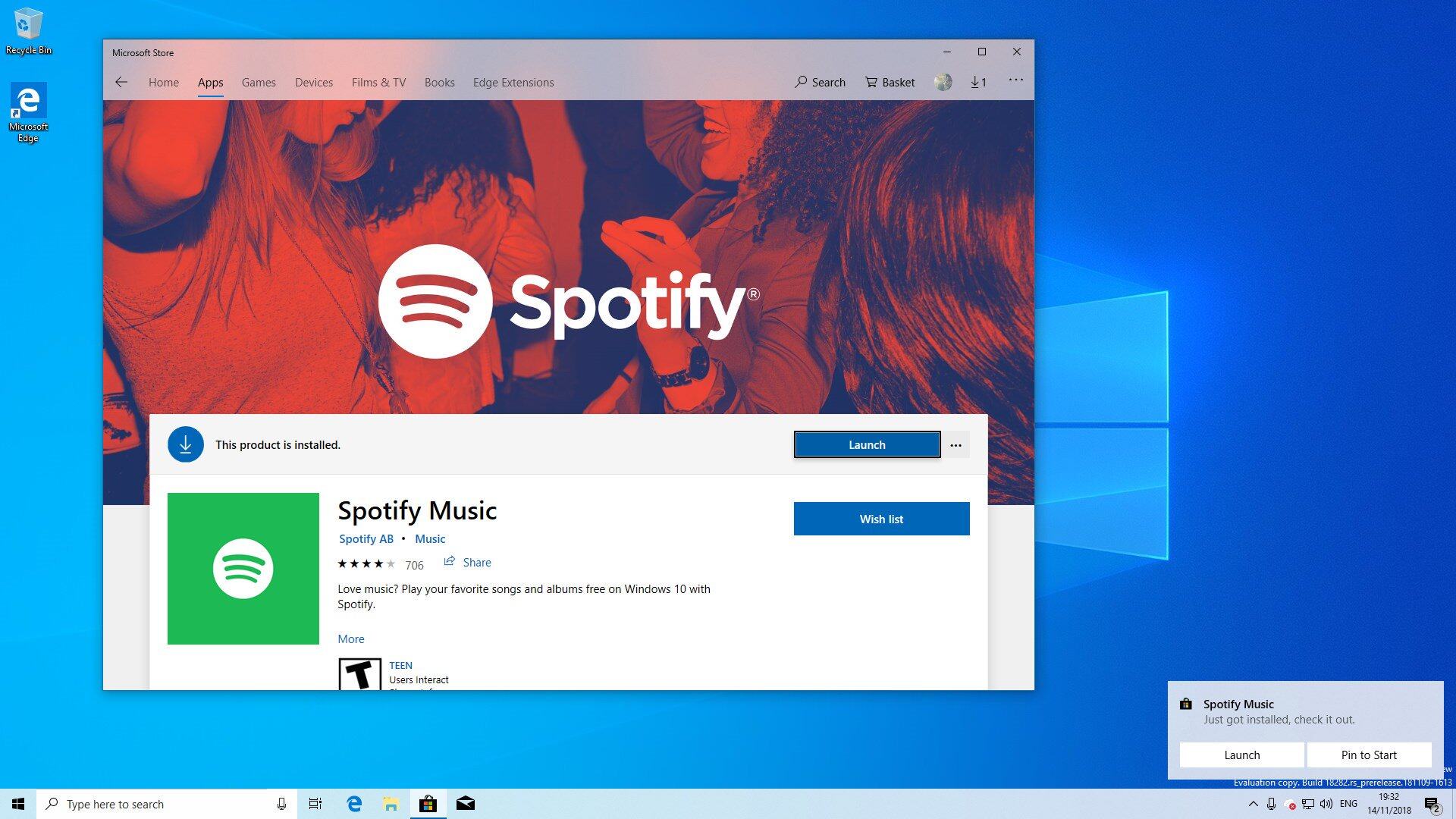Expand the description with More

point(351,639)
